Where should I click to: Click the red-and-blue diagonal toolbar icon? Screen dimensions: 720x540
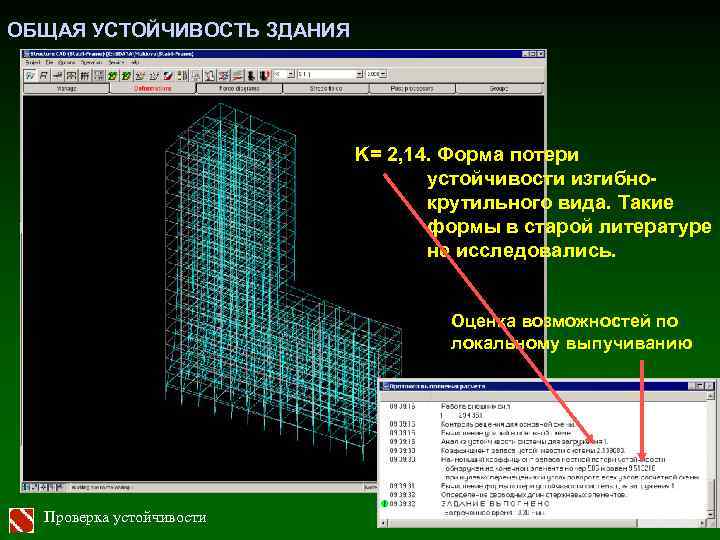168,75
